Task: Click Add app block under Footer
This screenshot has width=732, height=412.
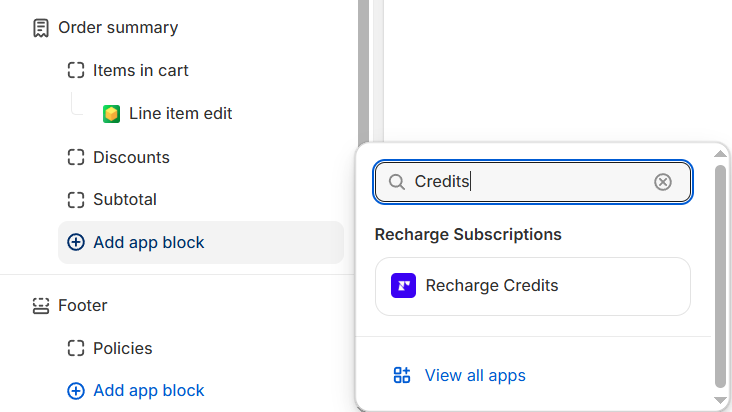Action: tap(136, 391)
